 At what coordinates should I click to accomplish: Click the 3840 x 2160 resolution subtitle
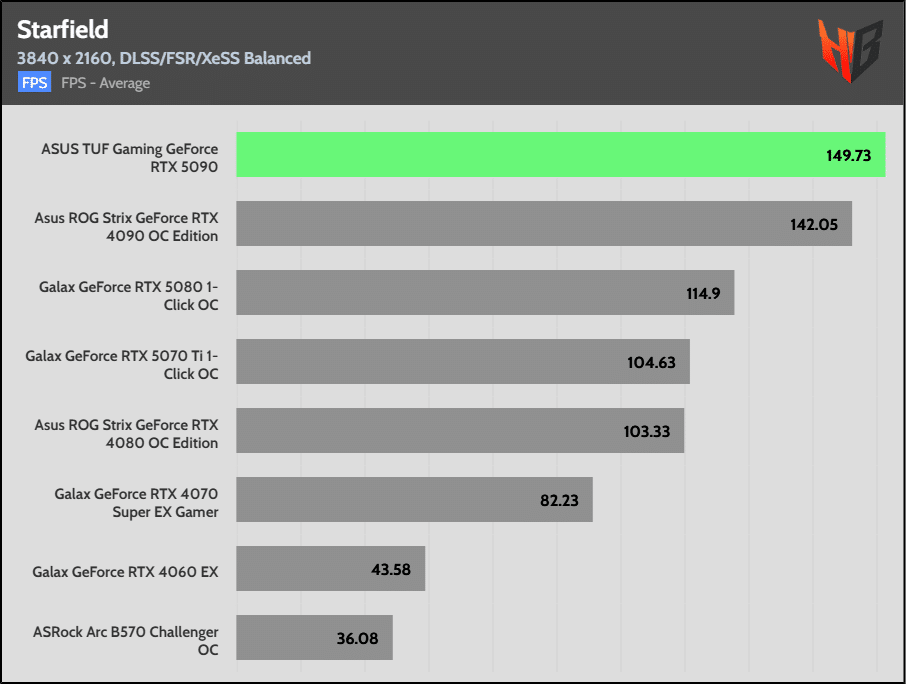click(164, 58)
